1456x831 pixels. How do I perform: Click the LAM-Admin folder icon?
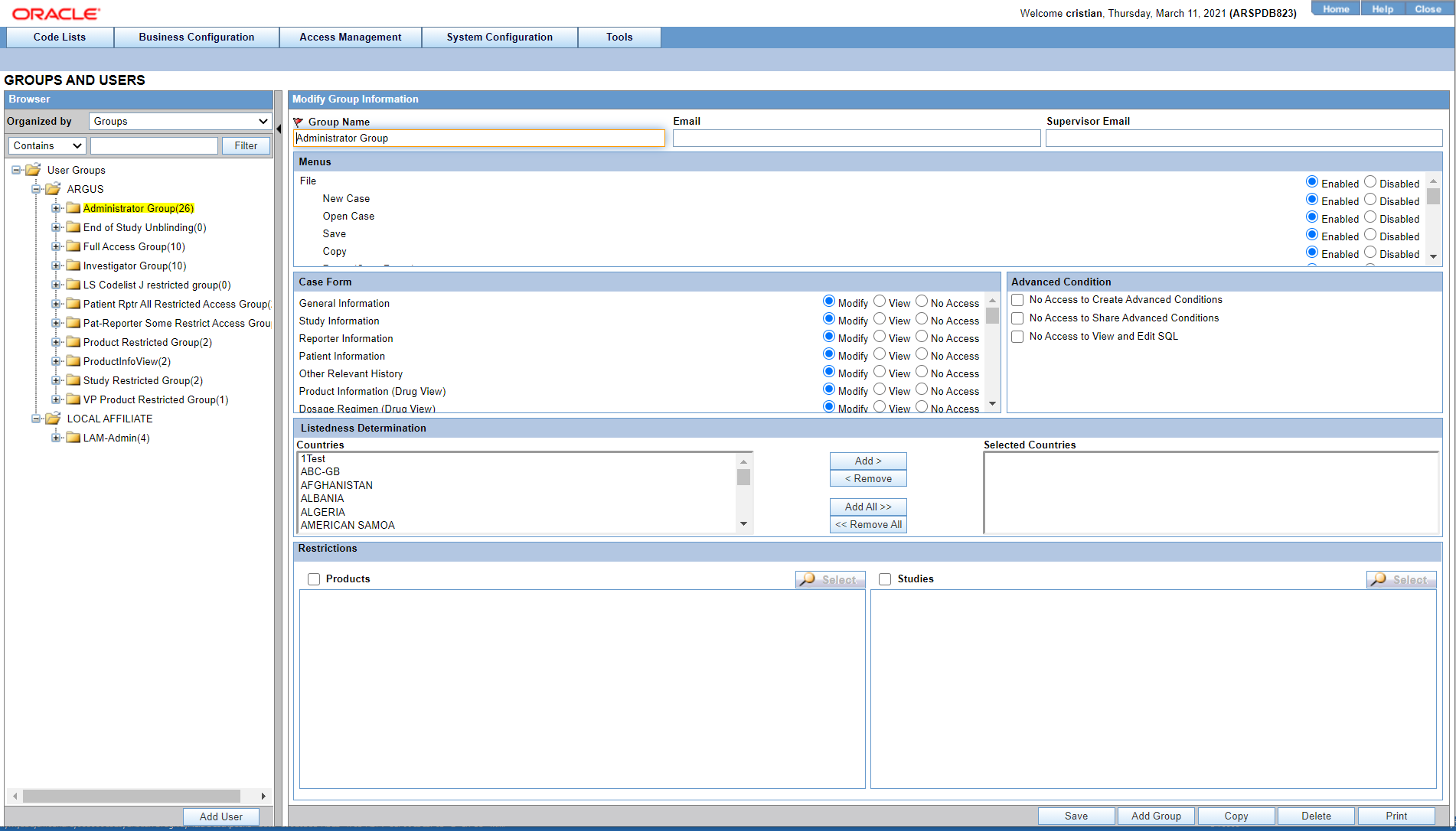pos(73,438)
